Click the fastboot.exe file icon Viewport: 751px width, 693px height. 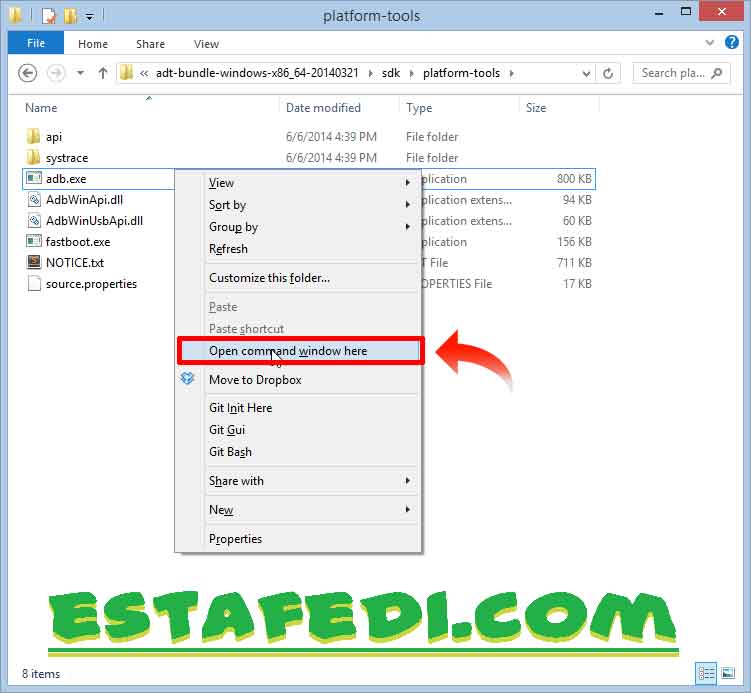33,241
